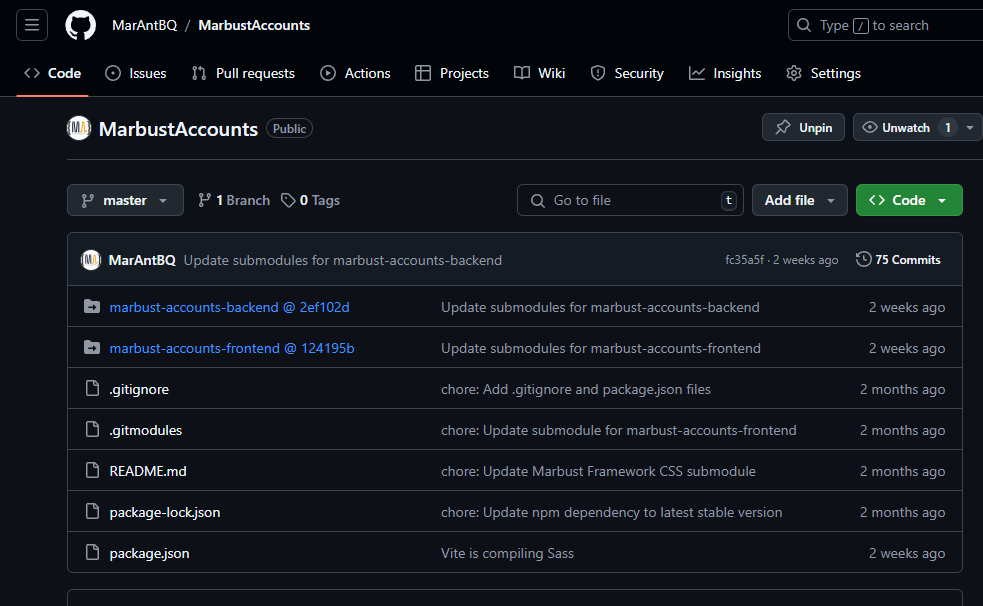Switch to the Pull requests tab
983x606 pixels.
(243, 73)
